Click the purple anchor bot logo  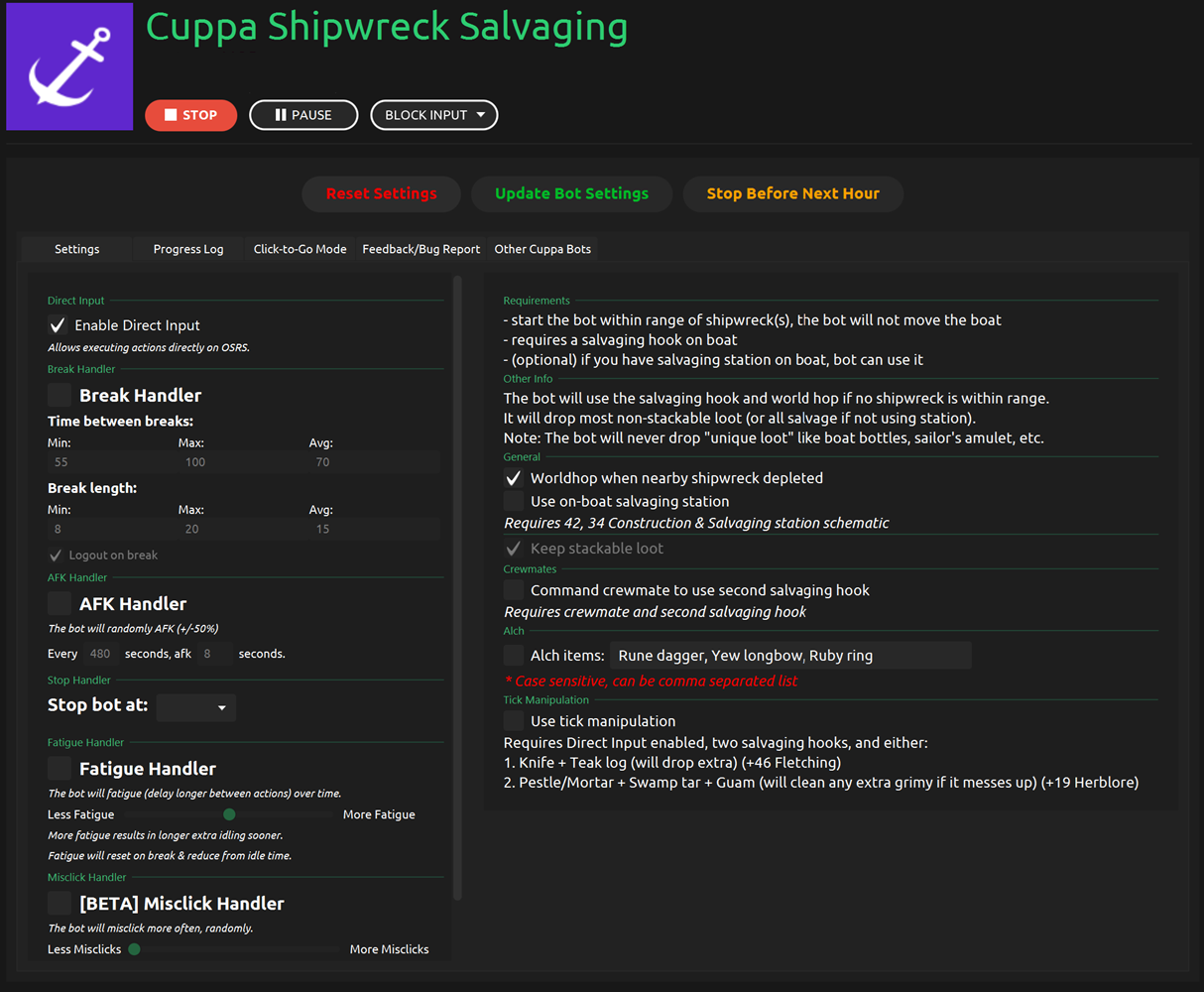point(69,66)
